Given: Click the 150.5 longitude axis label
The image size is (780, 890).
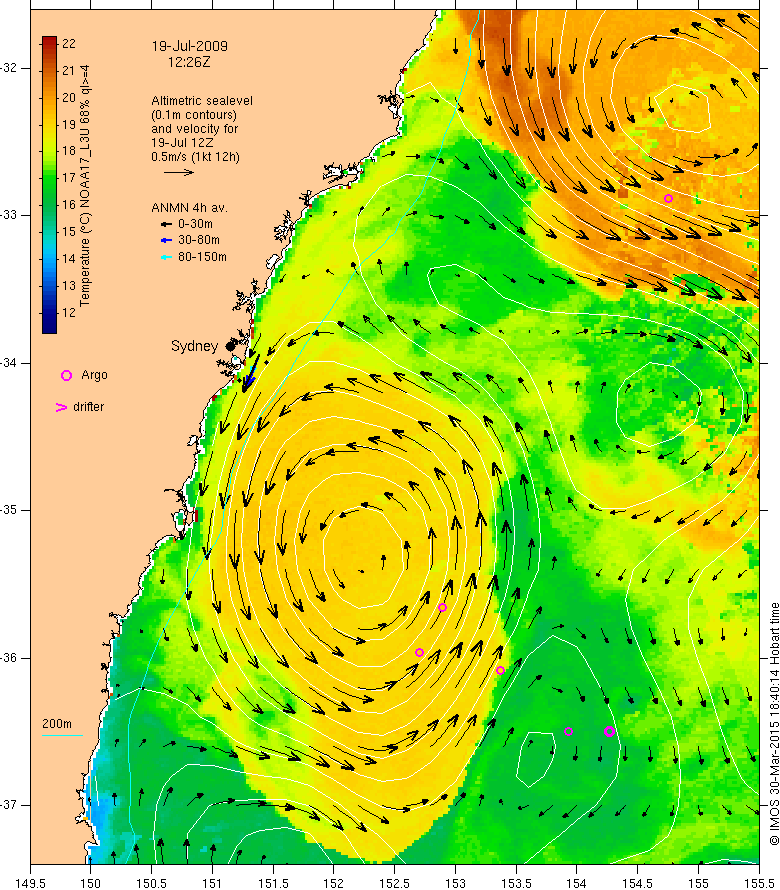Looking at the screenshot, I should coord(152,884).
